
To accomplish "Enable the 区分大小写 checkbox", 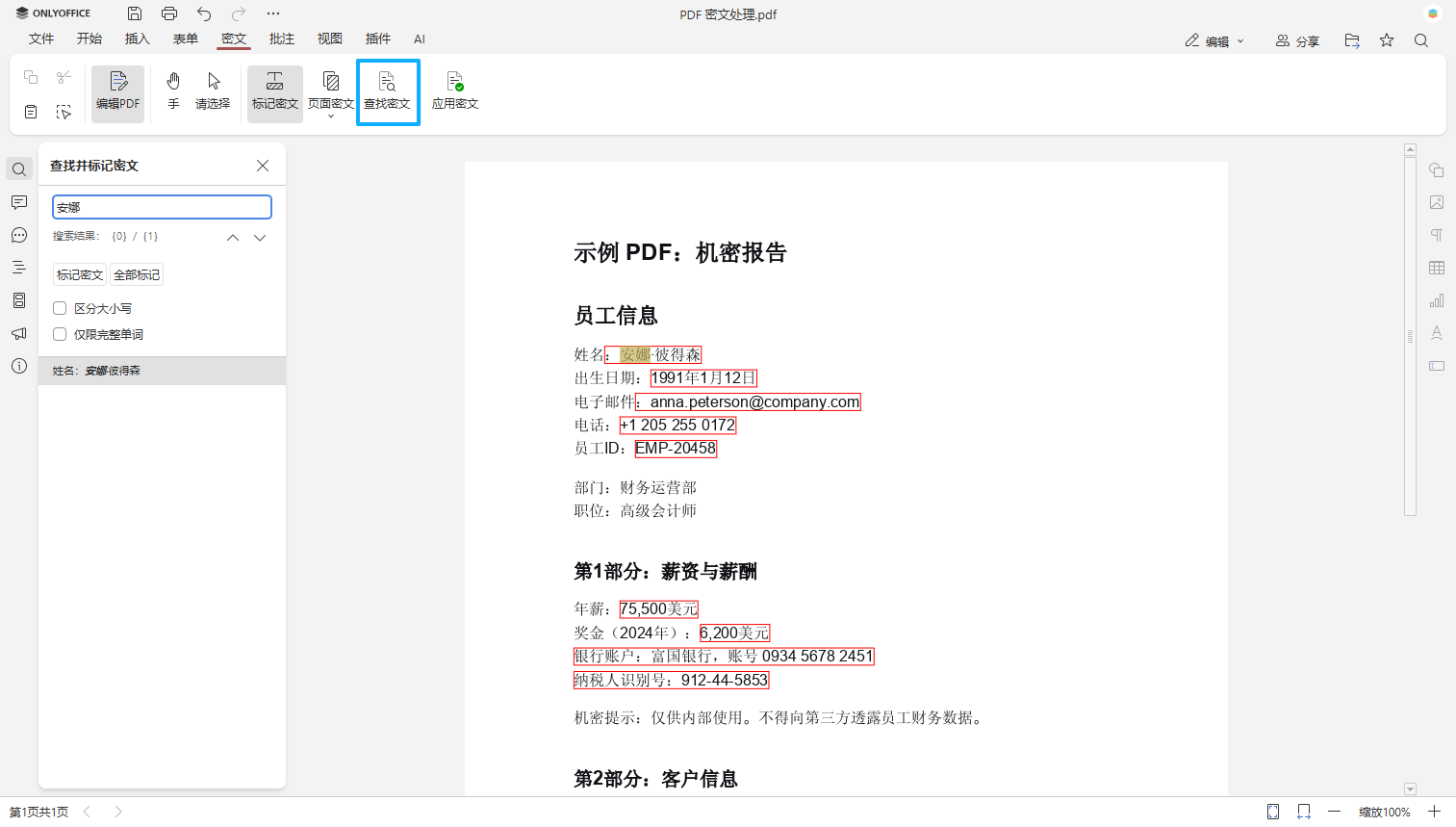I will click(60, 308).
